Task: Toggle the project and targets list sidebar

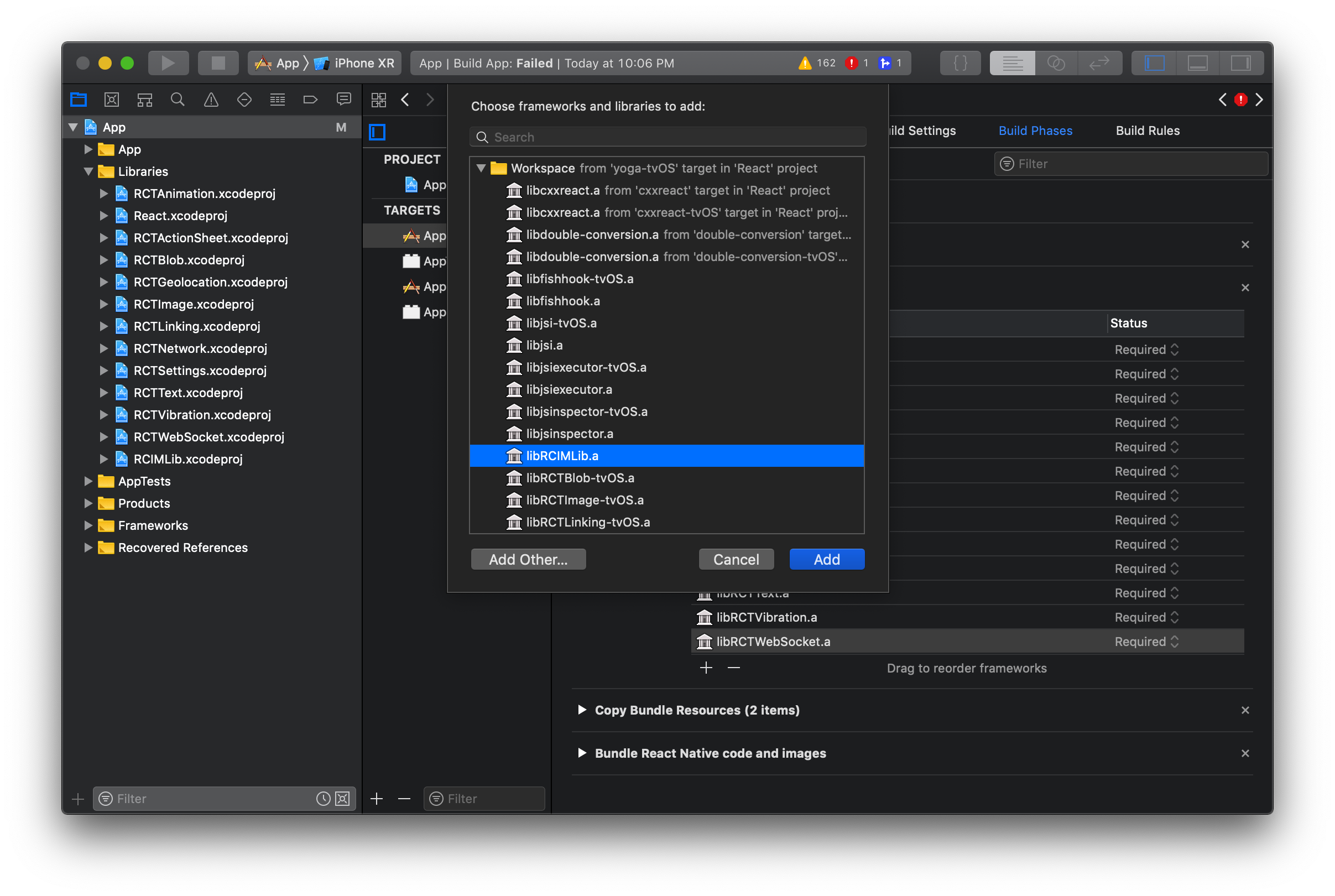Action: click(377, 132)
